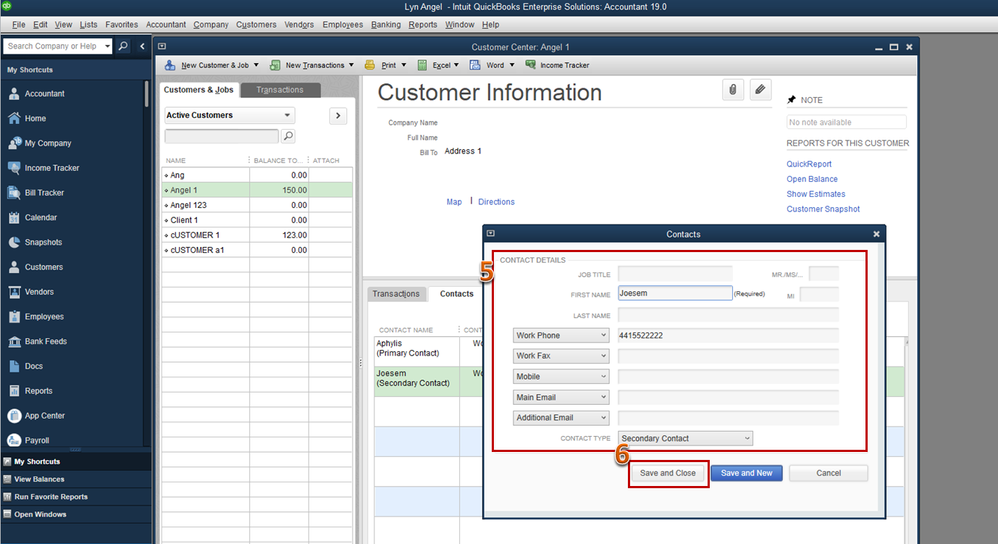998x544 pixels.
Task: Click the First Name input field
Action: tap(675, 294)
